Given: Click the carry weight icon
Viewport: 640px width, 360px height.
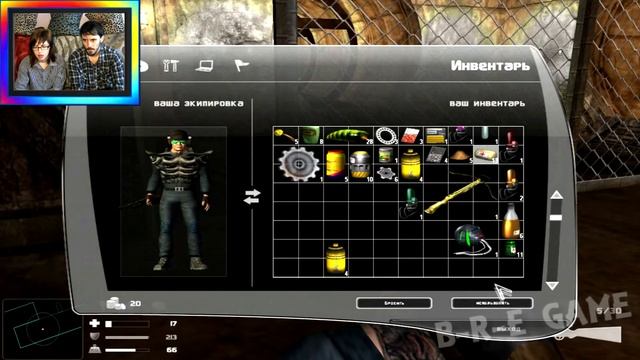Looking at the screenshot, I should [x=94, y=350].
